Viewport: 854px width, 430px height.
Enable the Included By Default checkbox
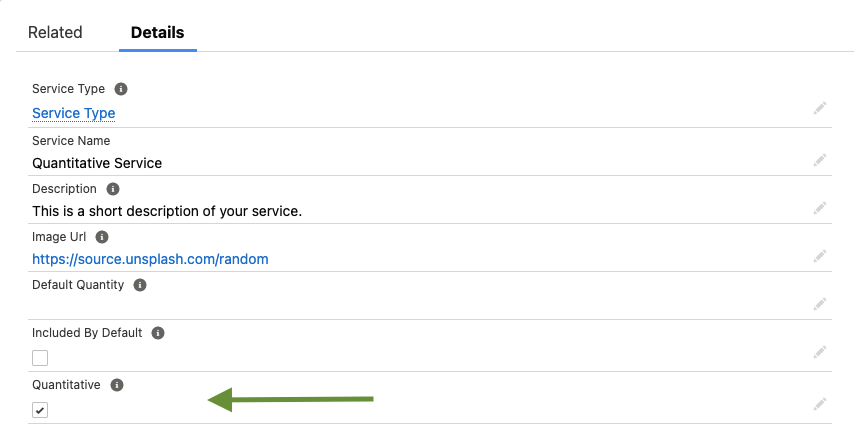coord(40,358)
